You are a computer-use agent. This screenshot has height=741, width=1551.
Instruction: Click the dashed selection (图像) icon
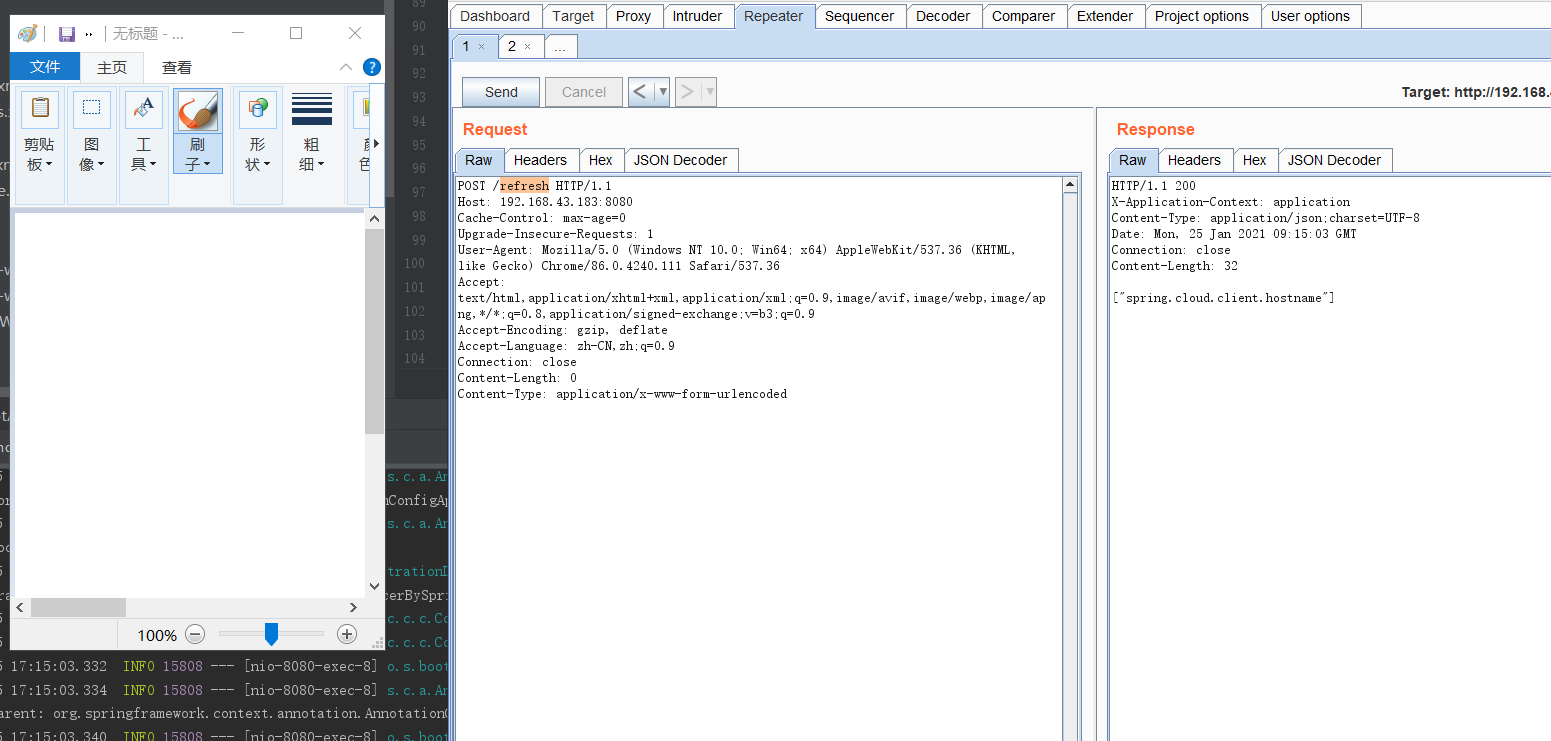(x=92, y=109)
